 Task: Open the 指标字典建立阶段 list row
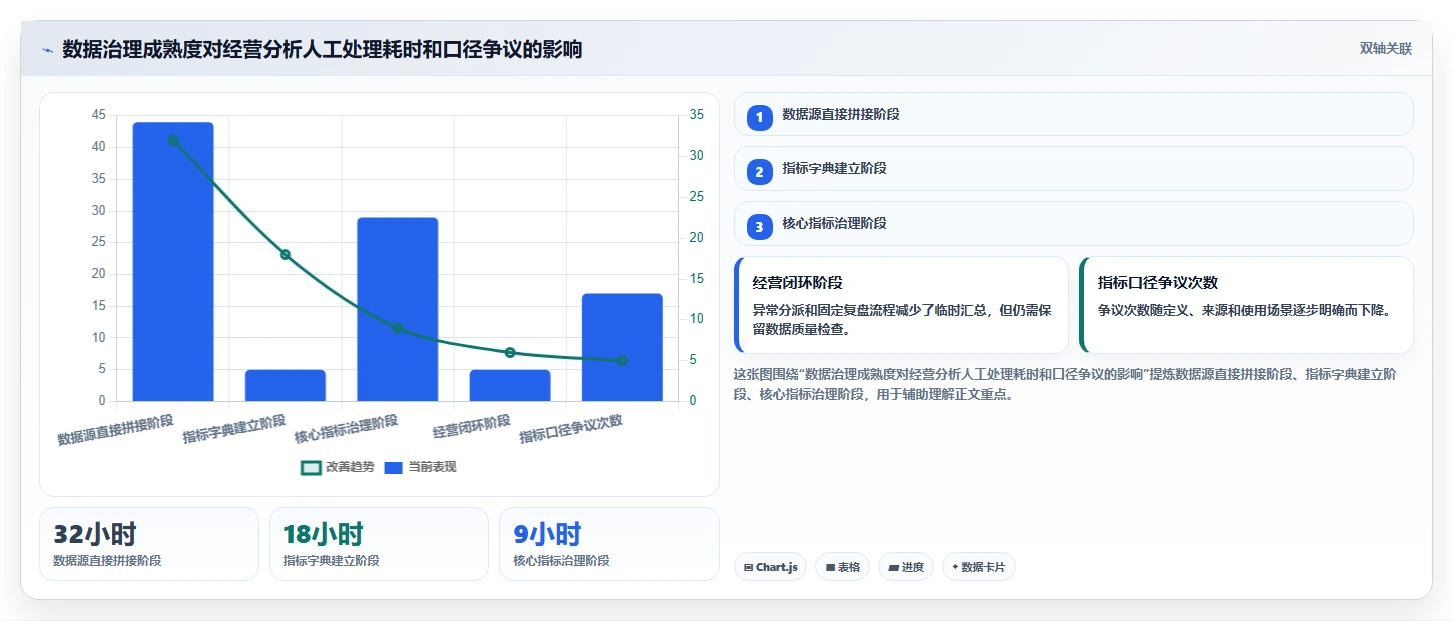tap(1073, 168)
